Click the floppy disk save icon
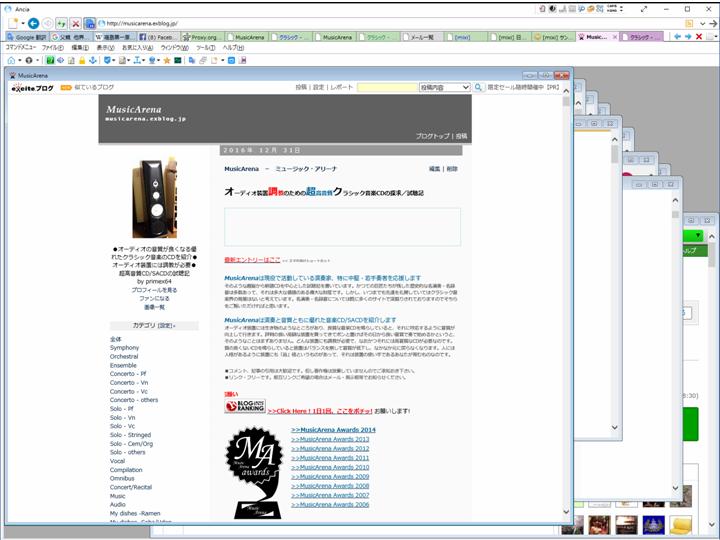720x540 pixels. (243, 60)
